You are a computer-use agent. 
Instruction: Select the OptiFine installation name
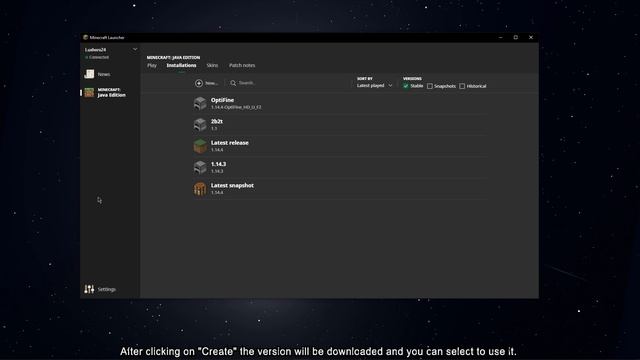222,100
